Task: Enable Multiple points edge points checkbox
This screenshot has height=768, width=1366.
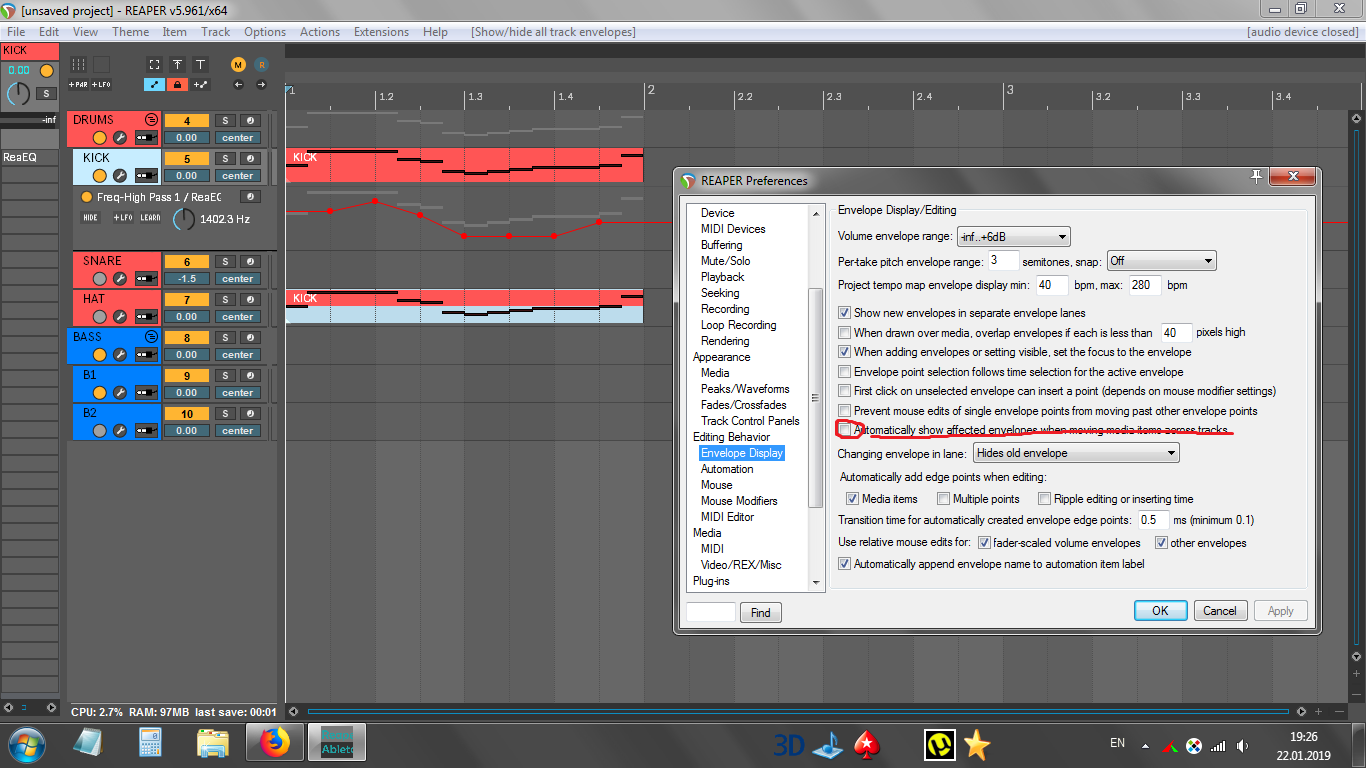Action: 943,499
